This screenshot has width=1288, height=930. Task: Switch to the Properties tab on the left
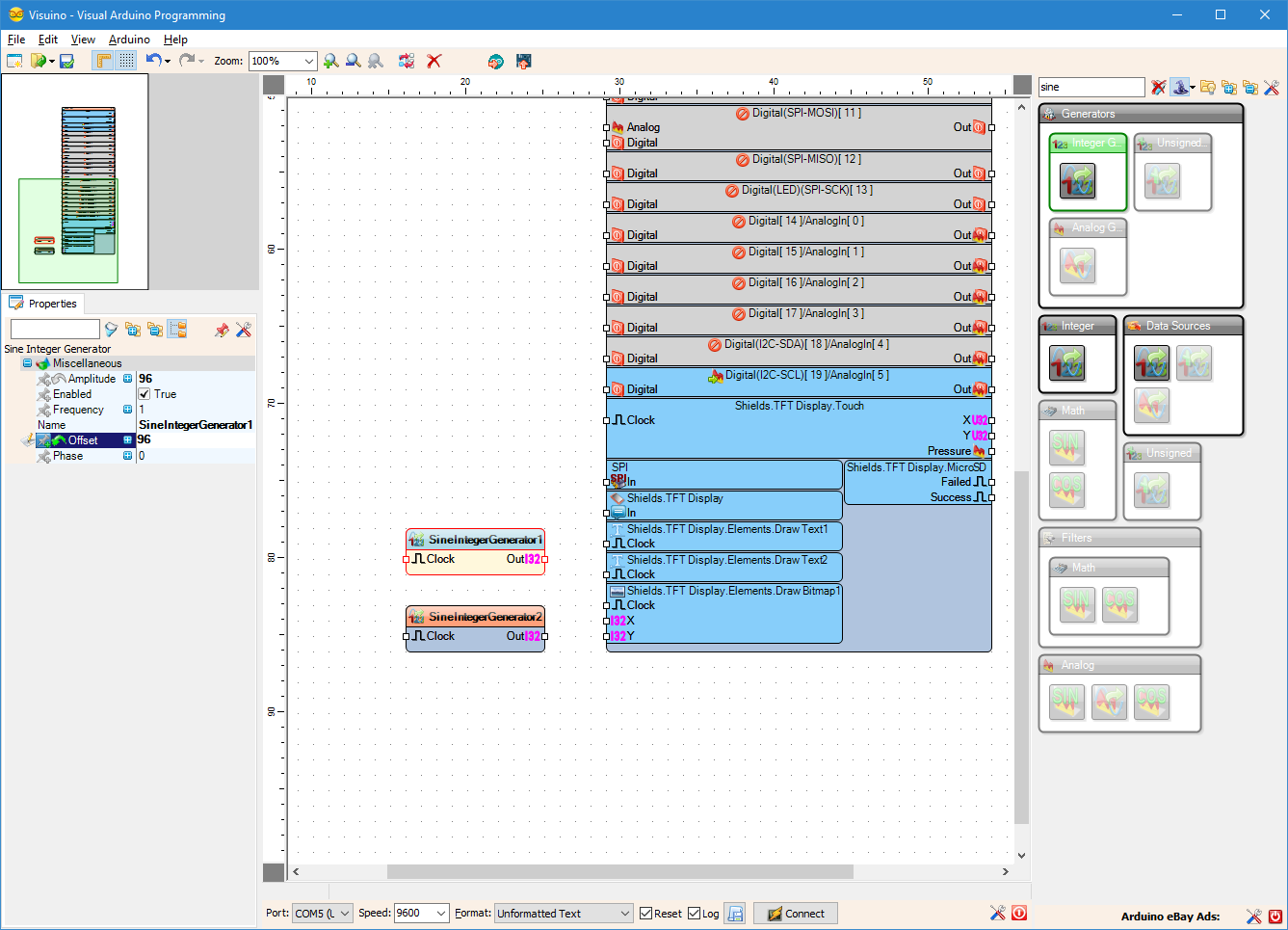point(43,303)
